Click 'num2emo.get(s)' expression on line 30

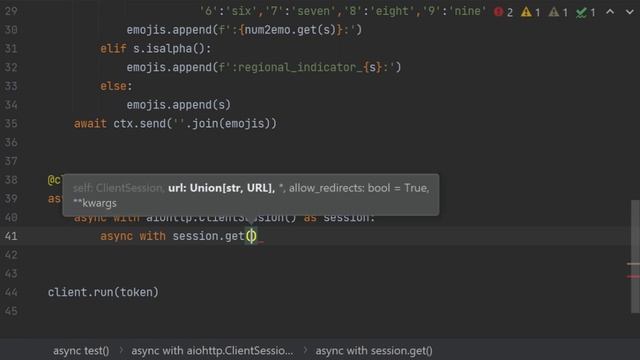pyautogui.click(x=290, y=30)
